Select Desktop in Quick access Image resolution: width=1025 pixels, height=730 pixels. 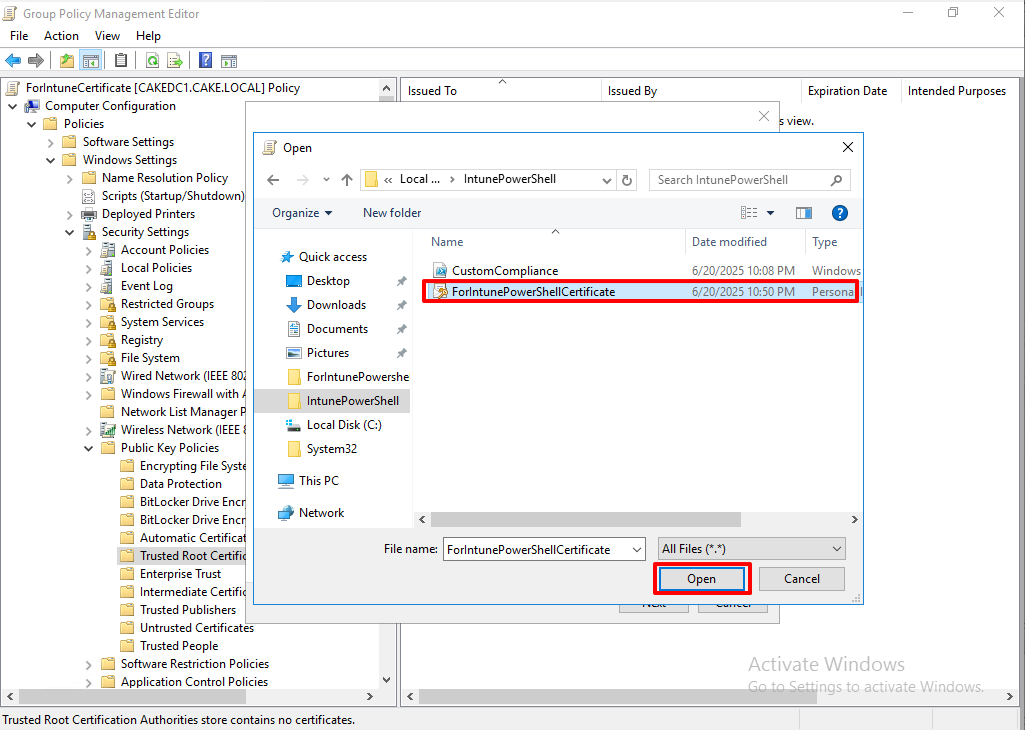[328, 281]
